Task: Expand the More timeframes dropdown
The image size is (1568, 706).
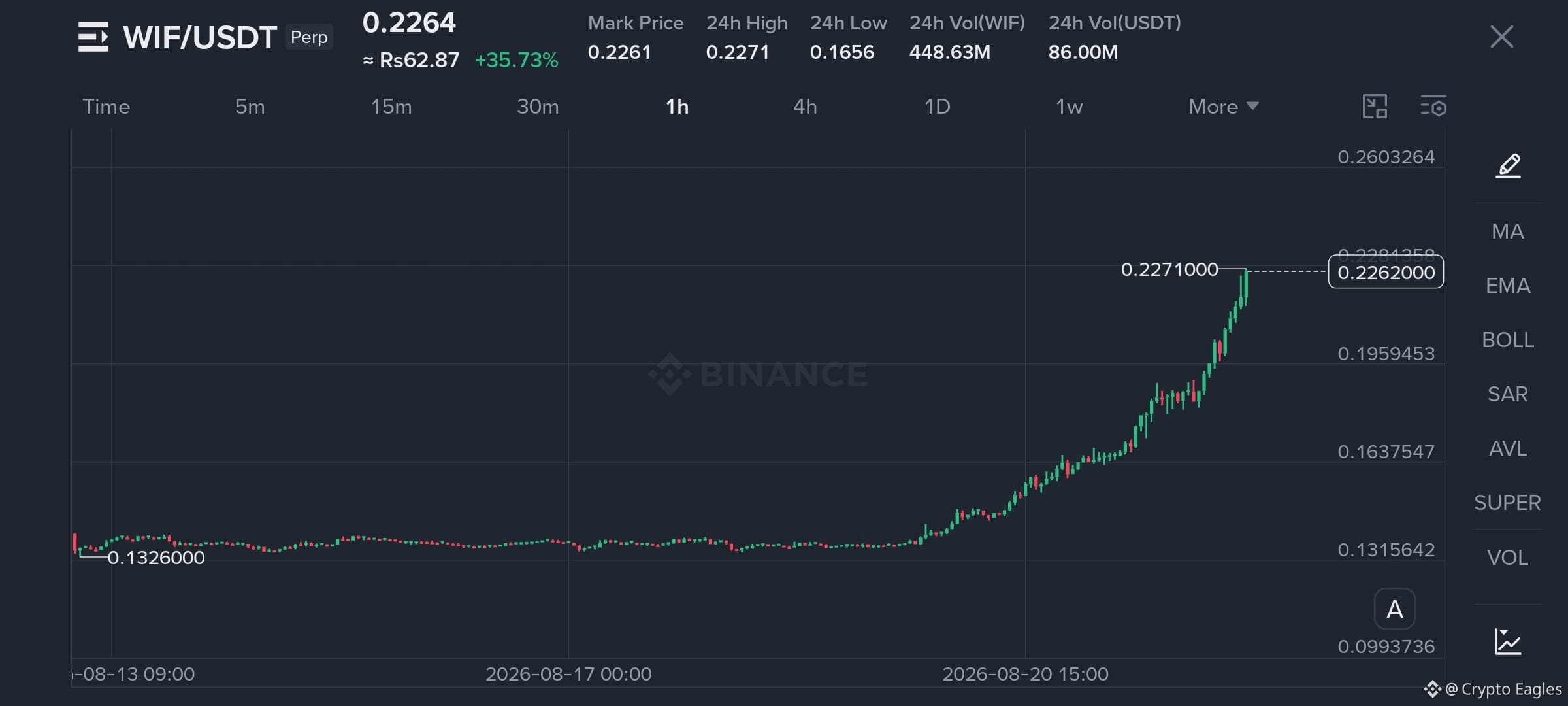Action: tap(1223, 107)
